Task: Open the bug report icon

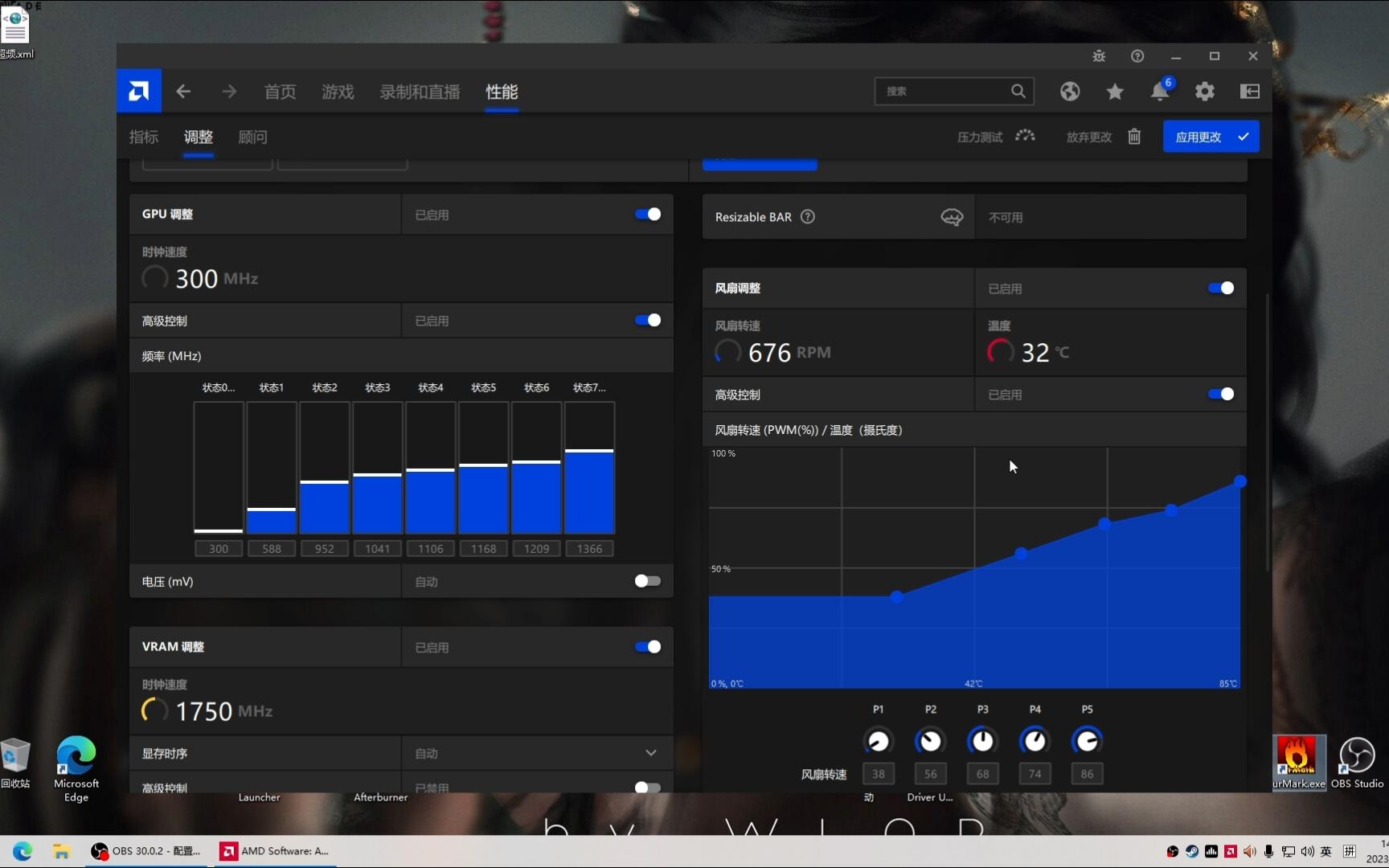Action: (x=1099, y=56)
